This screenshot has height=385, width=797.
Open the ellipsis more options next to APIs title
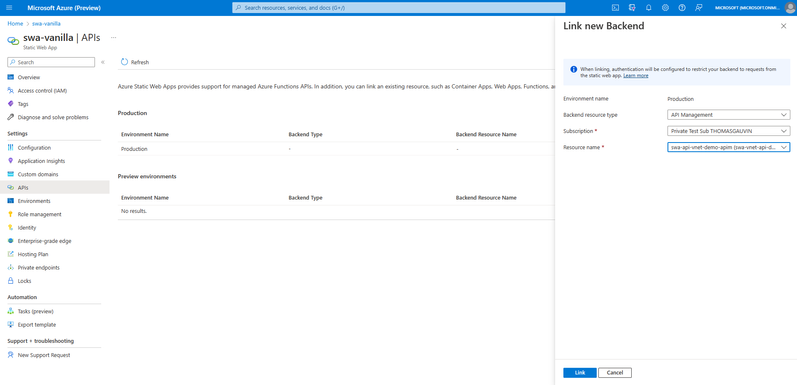[x=113, y=38]
